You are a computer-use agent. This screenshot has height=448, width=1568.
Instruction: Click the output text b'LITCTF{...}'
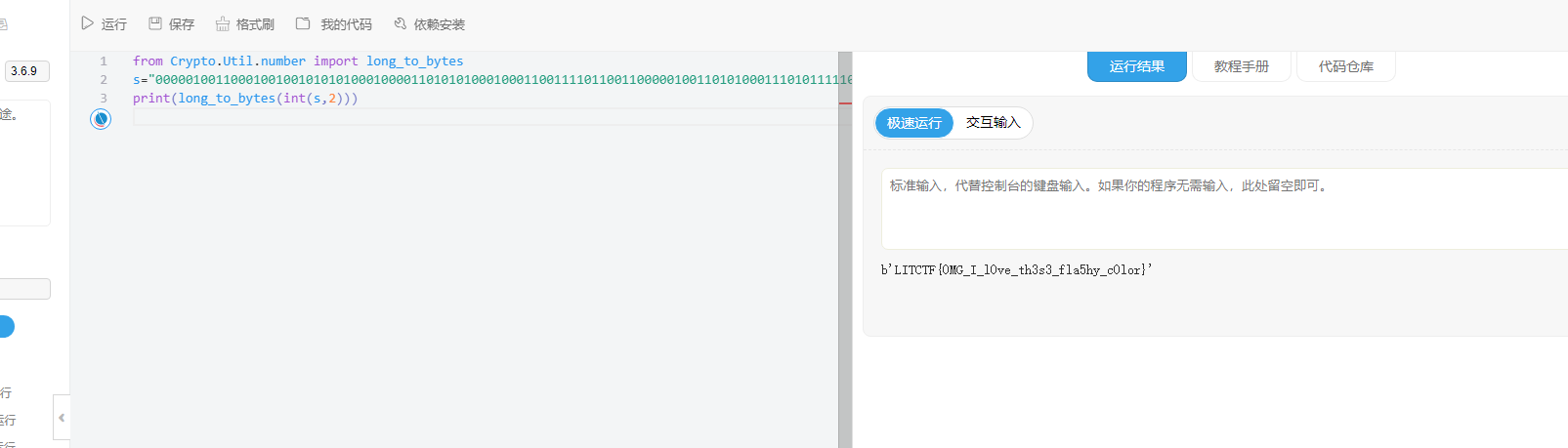1016,270
